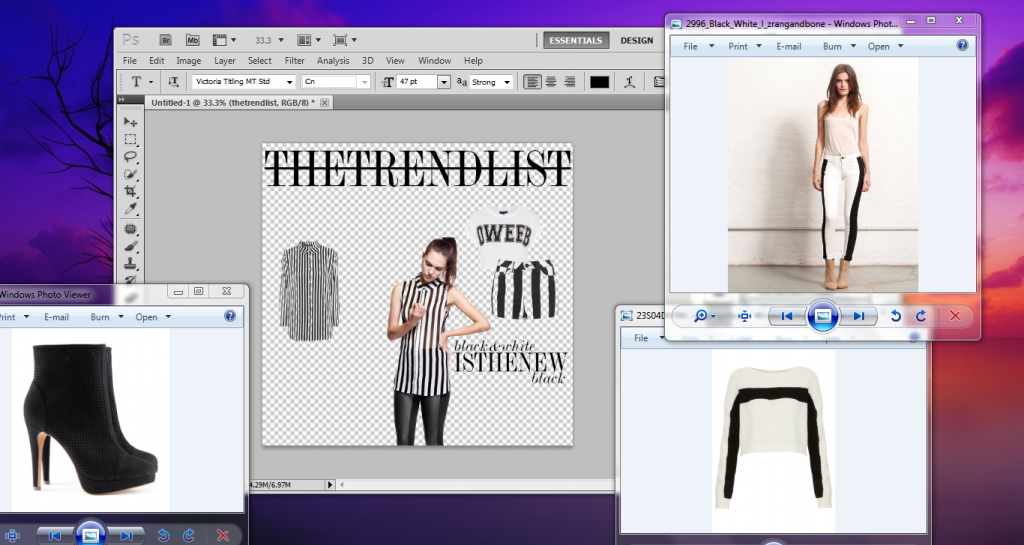1024x545 pixels.
Task: Click help icon in jeans photo viewer
Action: (962, 45)
